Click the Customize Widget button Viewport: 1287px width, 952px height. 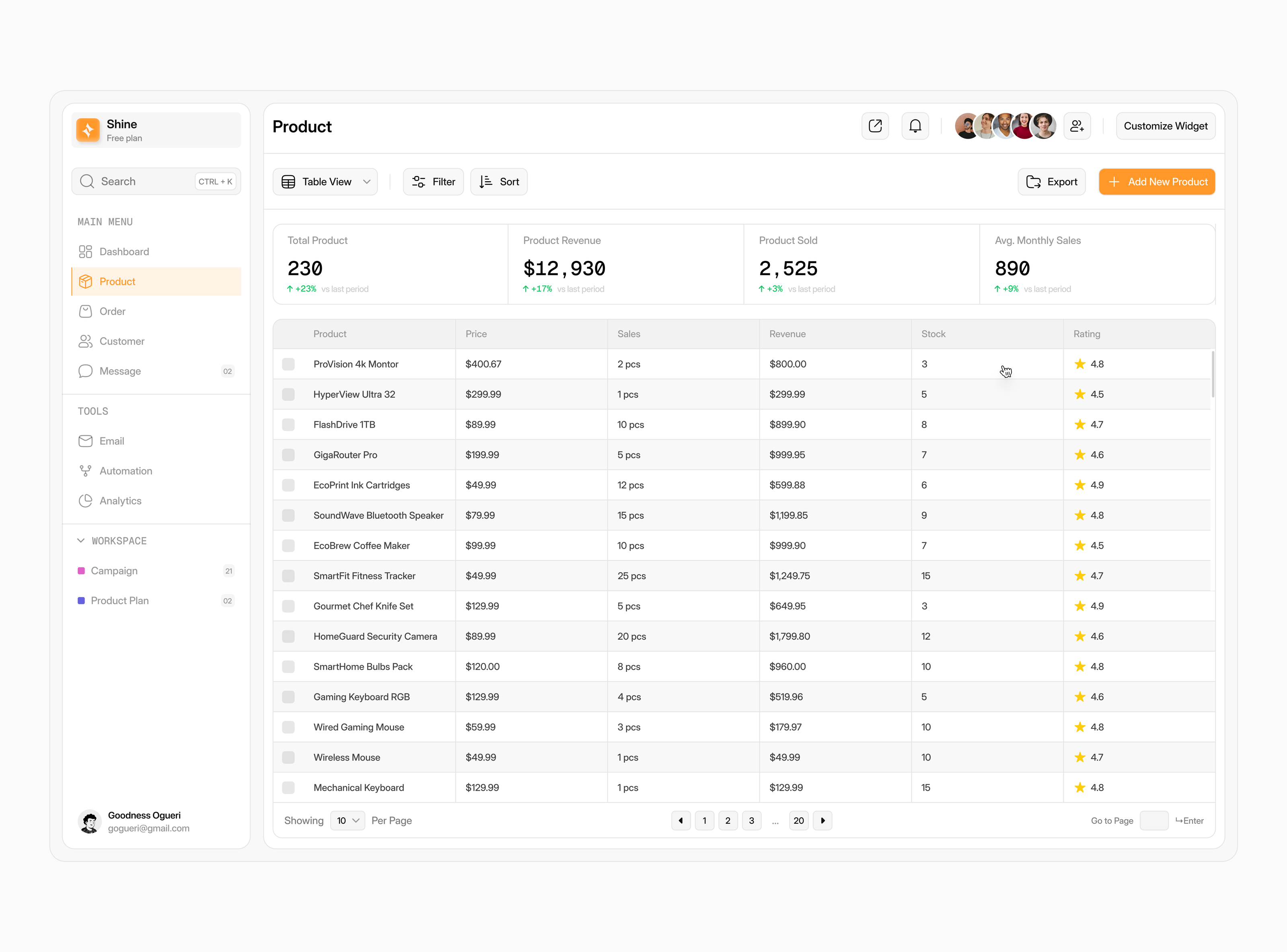(x=1166, y=126)
